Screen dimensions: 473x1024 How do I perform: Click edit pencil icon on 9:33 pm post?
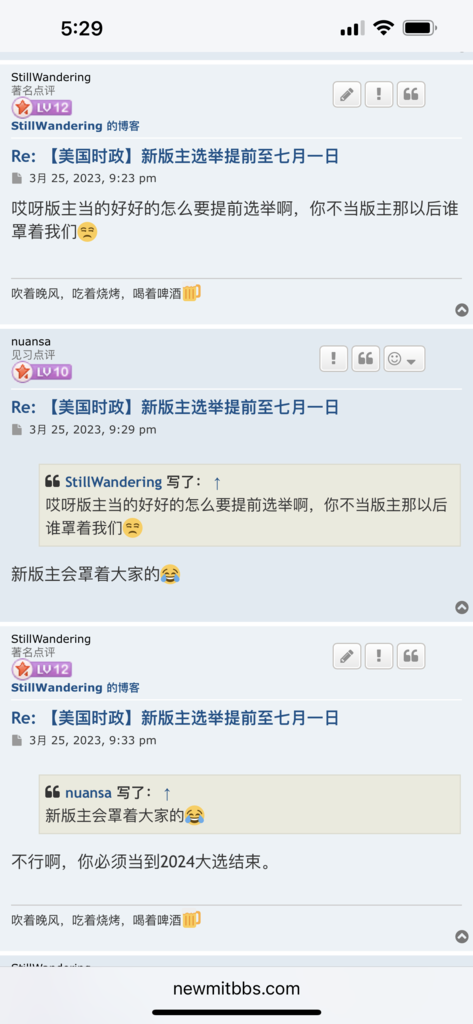click(347, 656)
